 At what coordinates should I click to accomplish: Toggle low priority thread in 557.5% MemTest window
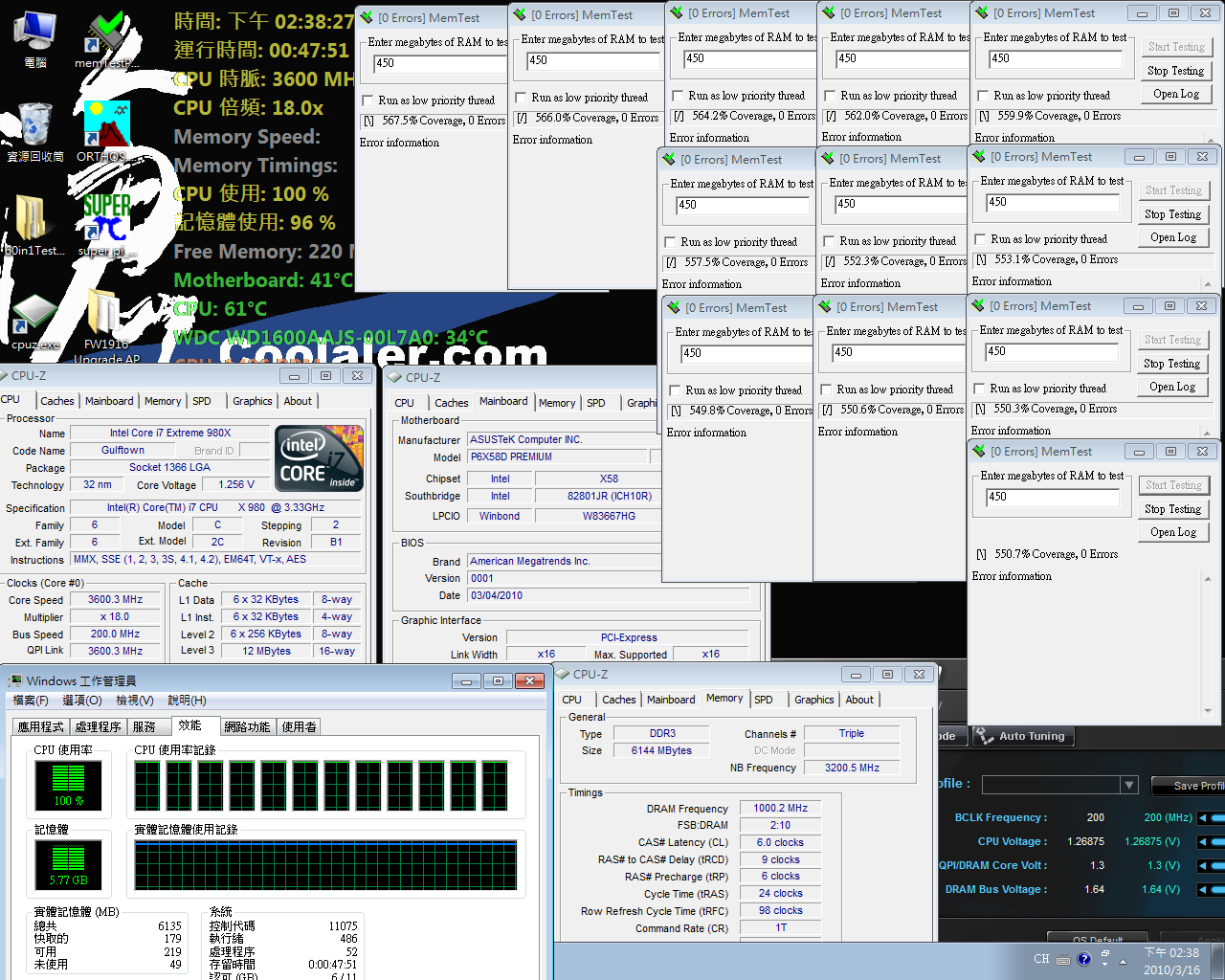670,242
